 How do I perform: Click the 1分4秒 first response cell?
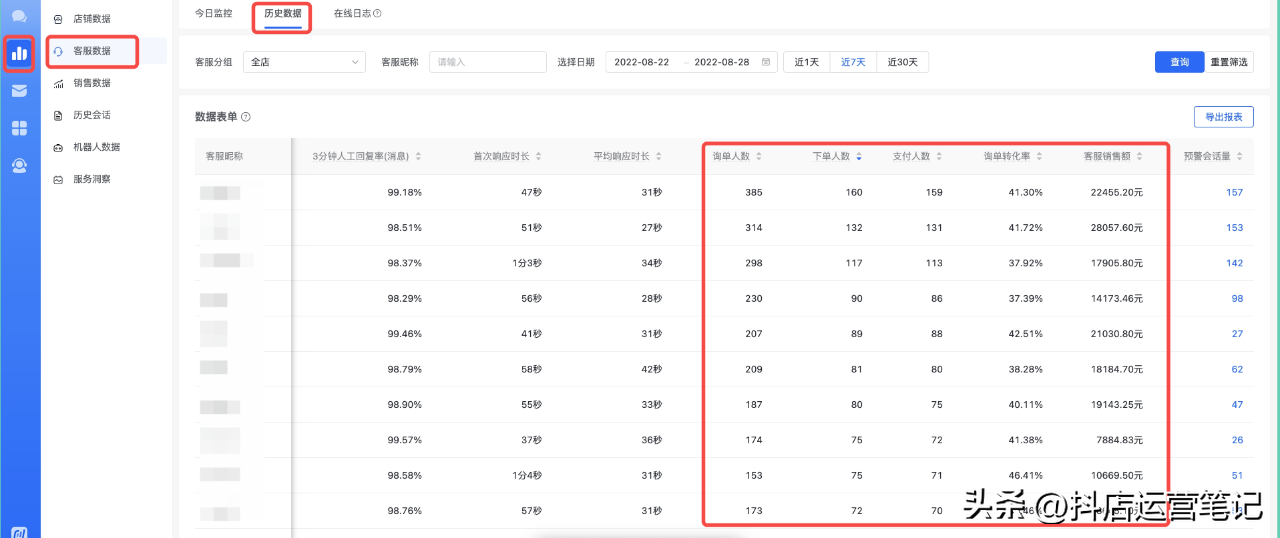click(526, 475)
